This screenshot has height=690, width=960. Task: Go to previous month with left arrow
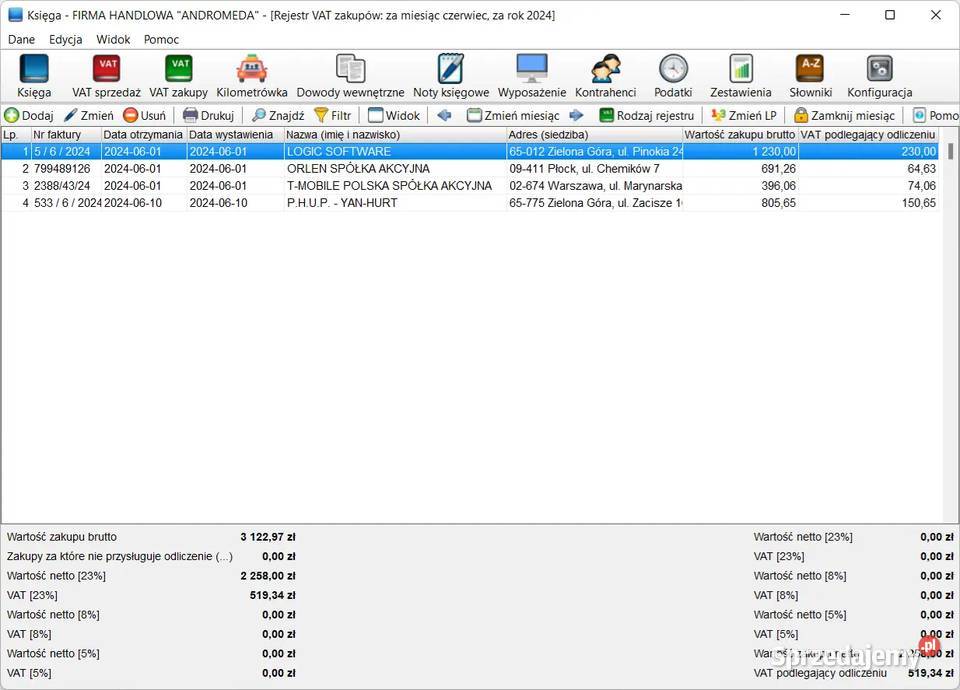pyautogui.click(x=444, y=115)
